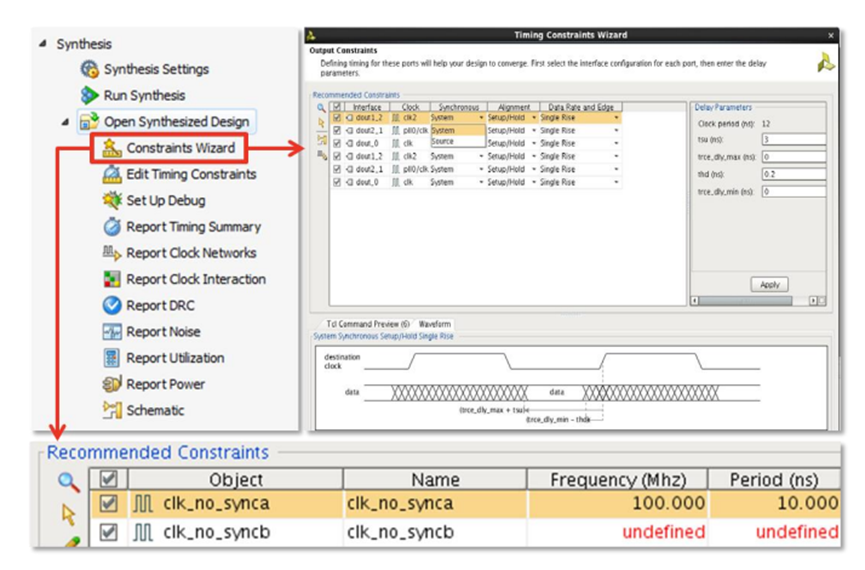Click the tsu (ns) input field
This screenshot has height=570, width=865.
pos(792,140)
